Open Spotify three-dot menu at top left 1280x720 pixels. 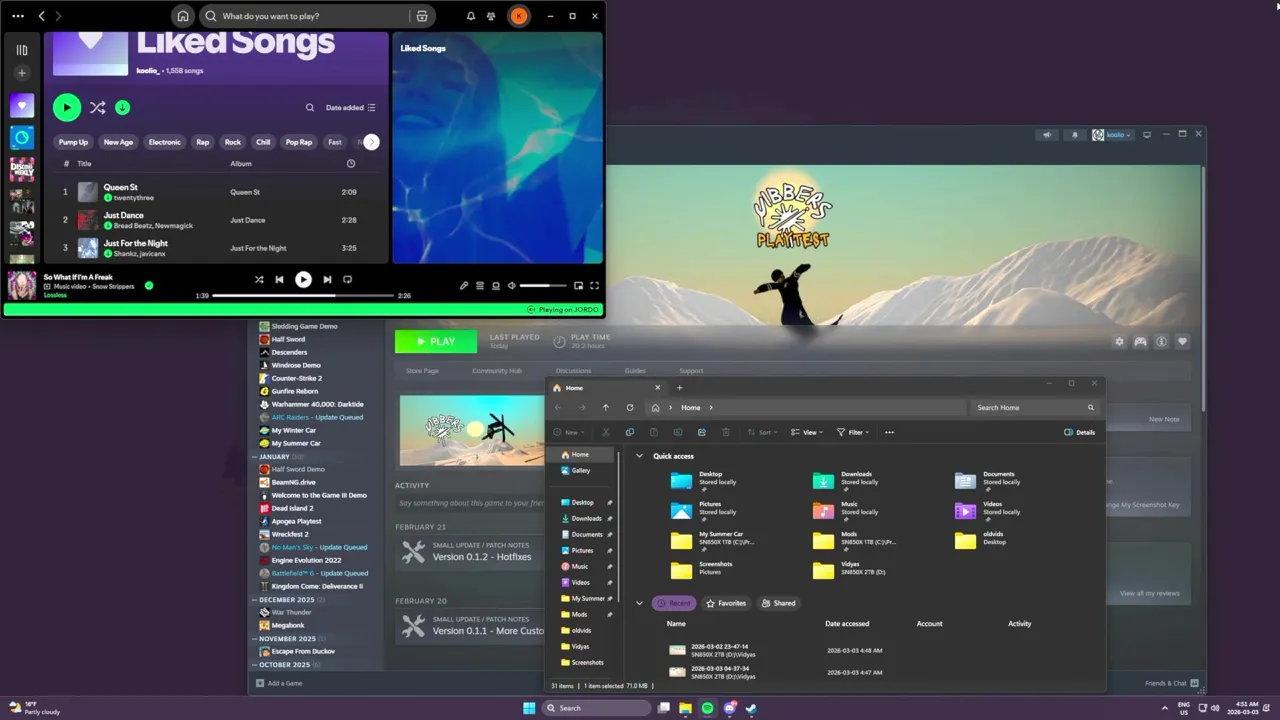[17, 16]
